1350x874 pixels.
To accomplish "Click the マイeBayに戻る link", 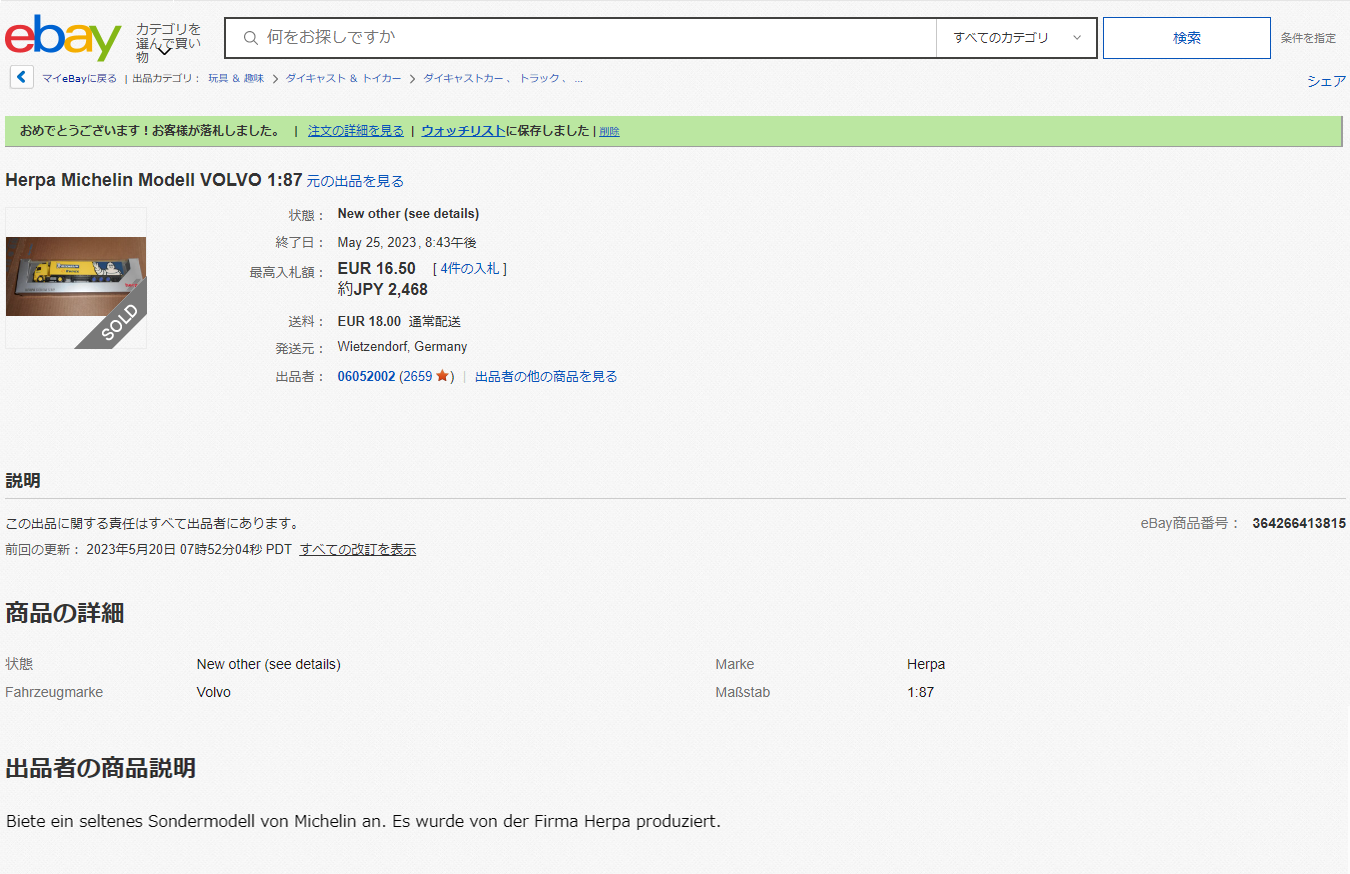I will [x=79, y=78].
